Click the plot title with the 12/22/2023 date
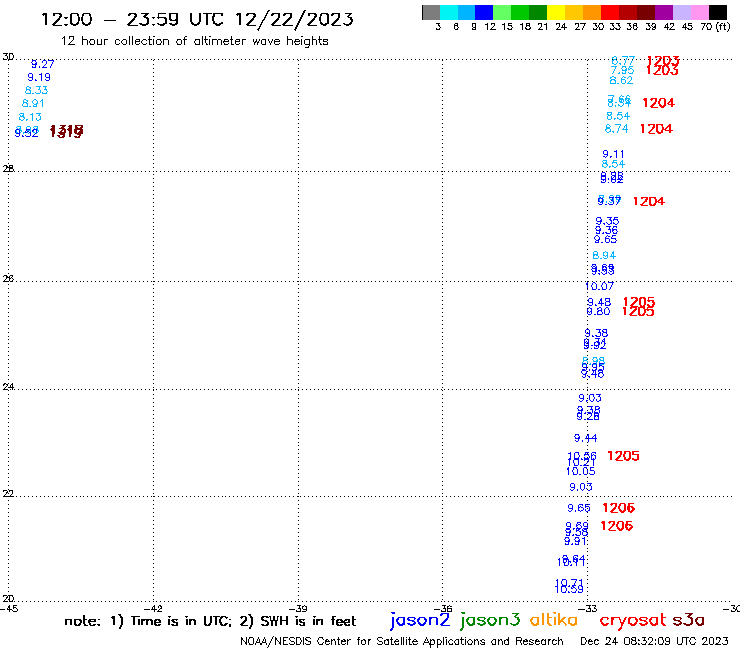Viewport: 740px width, 650px height. click(197, 20)
